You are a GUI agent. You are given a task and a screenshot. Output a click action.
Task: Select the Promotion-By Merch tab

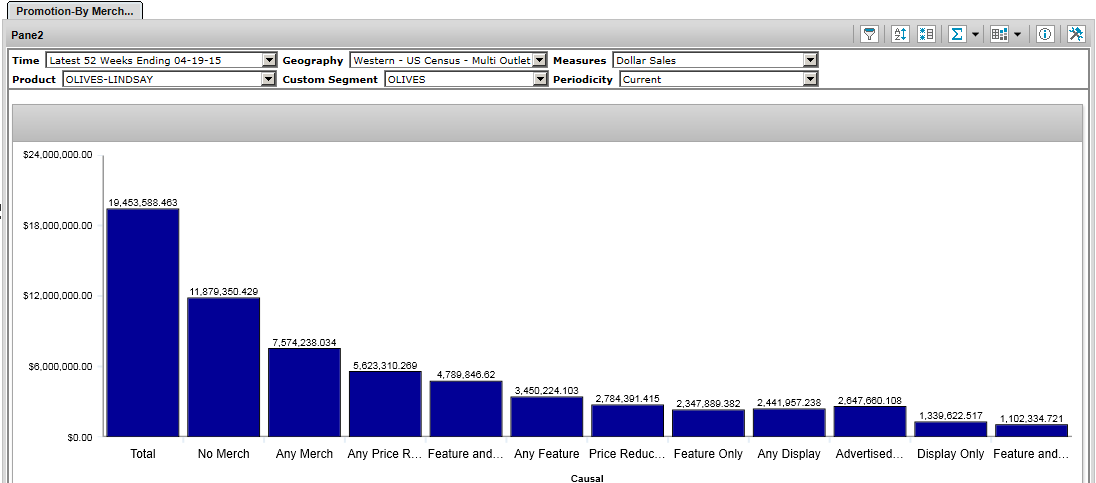pyautogui.click(x=75, y=10)
